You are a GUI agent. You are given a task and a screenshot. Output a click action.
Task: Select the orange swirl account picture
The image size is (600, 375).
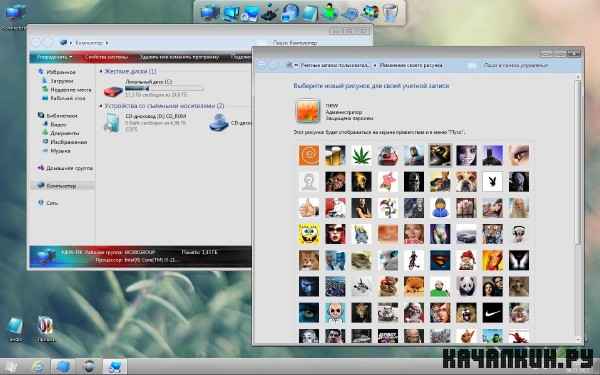point(308,155)
